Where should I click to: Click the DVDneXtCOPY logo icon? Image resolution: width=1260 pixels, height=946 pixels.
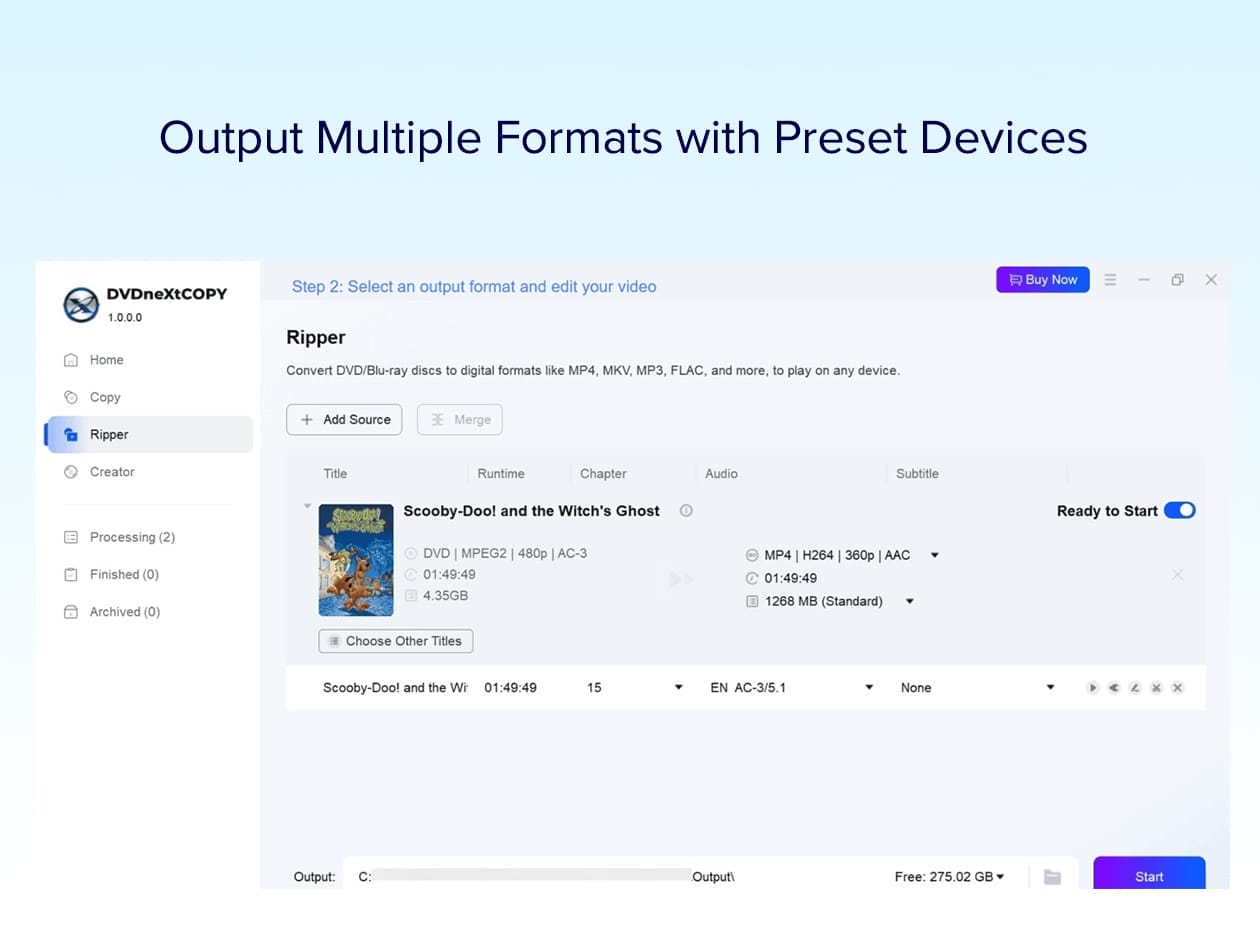[x=81, y=304]
